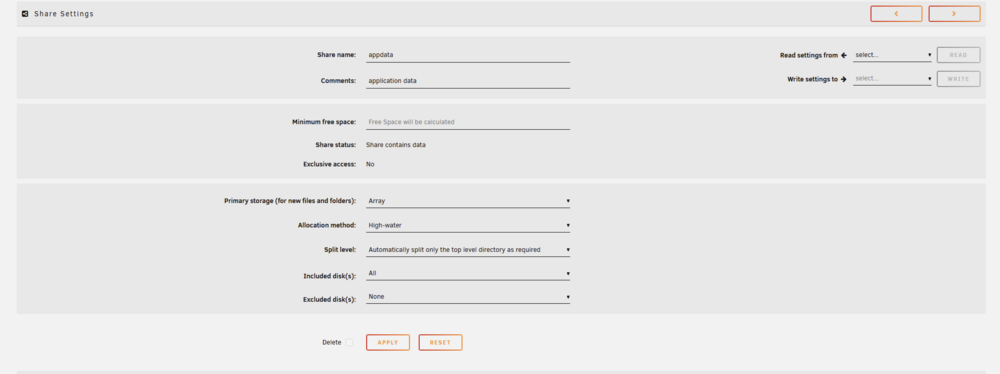Expand the Allocation method High-water dropdown
The image size is (1000, 374).
467,225
